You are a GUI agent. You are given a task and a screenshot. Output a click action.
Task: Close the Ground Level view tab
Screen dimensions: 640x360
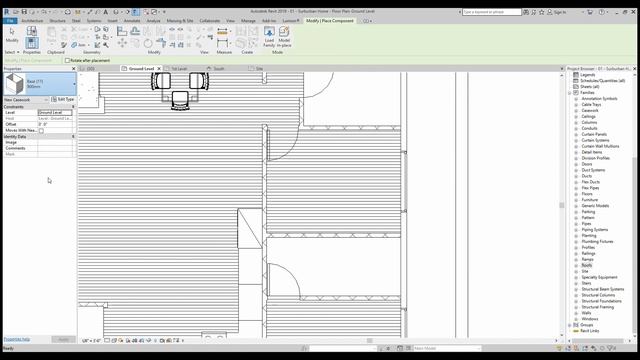click(159, 69)
